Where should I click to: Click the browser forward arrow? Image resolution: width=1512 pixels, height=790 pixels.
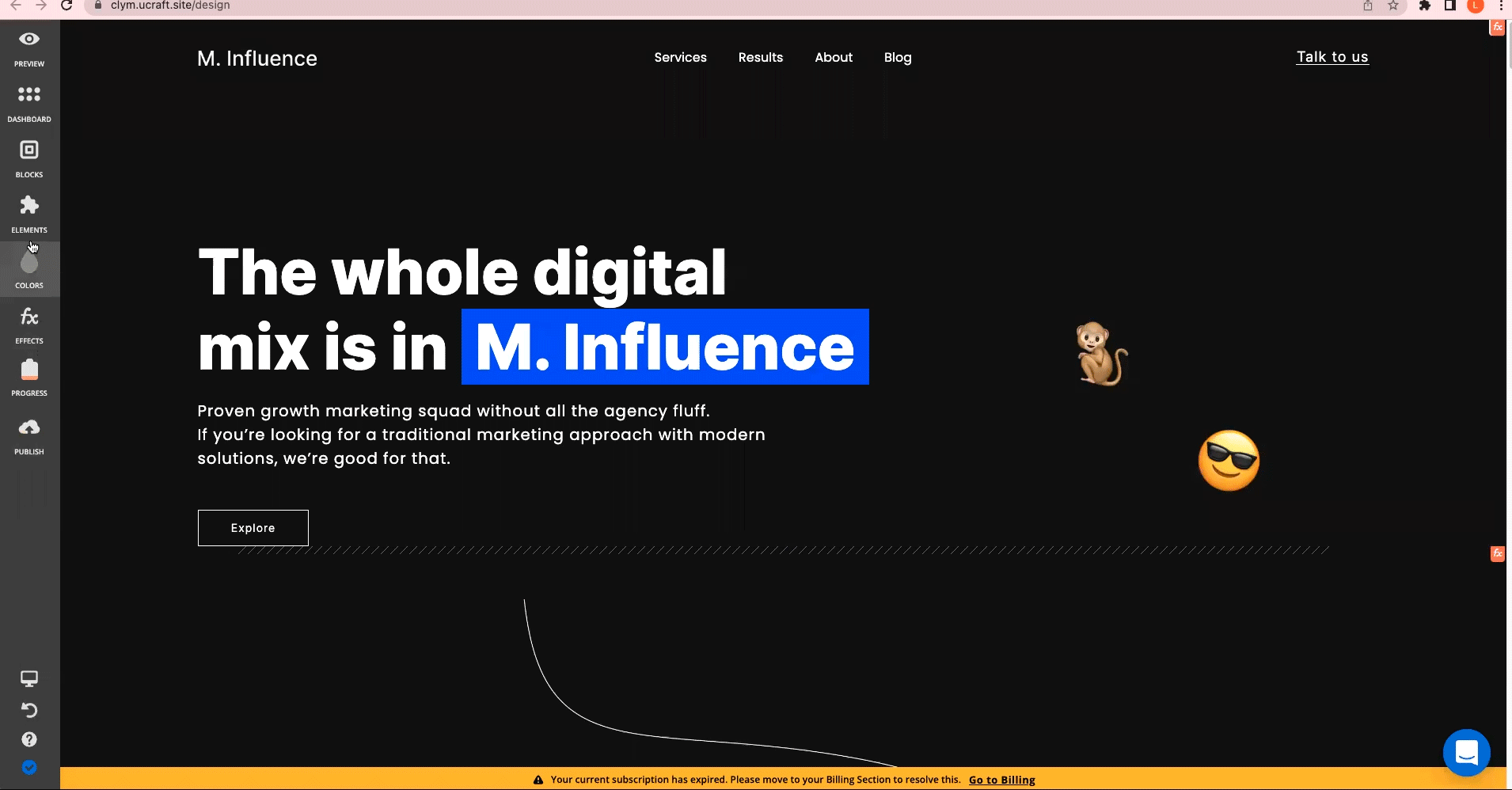(41, 6)
